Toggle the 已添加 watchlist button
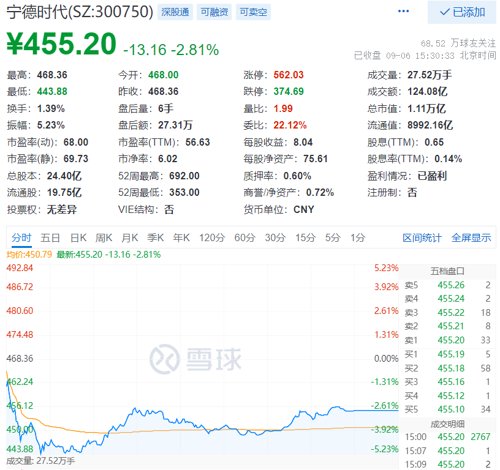This screenshot has width=500, height=470. [462, 12]
